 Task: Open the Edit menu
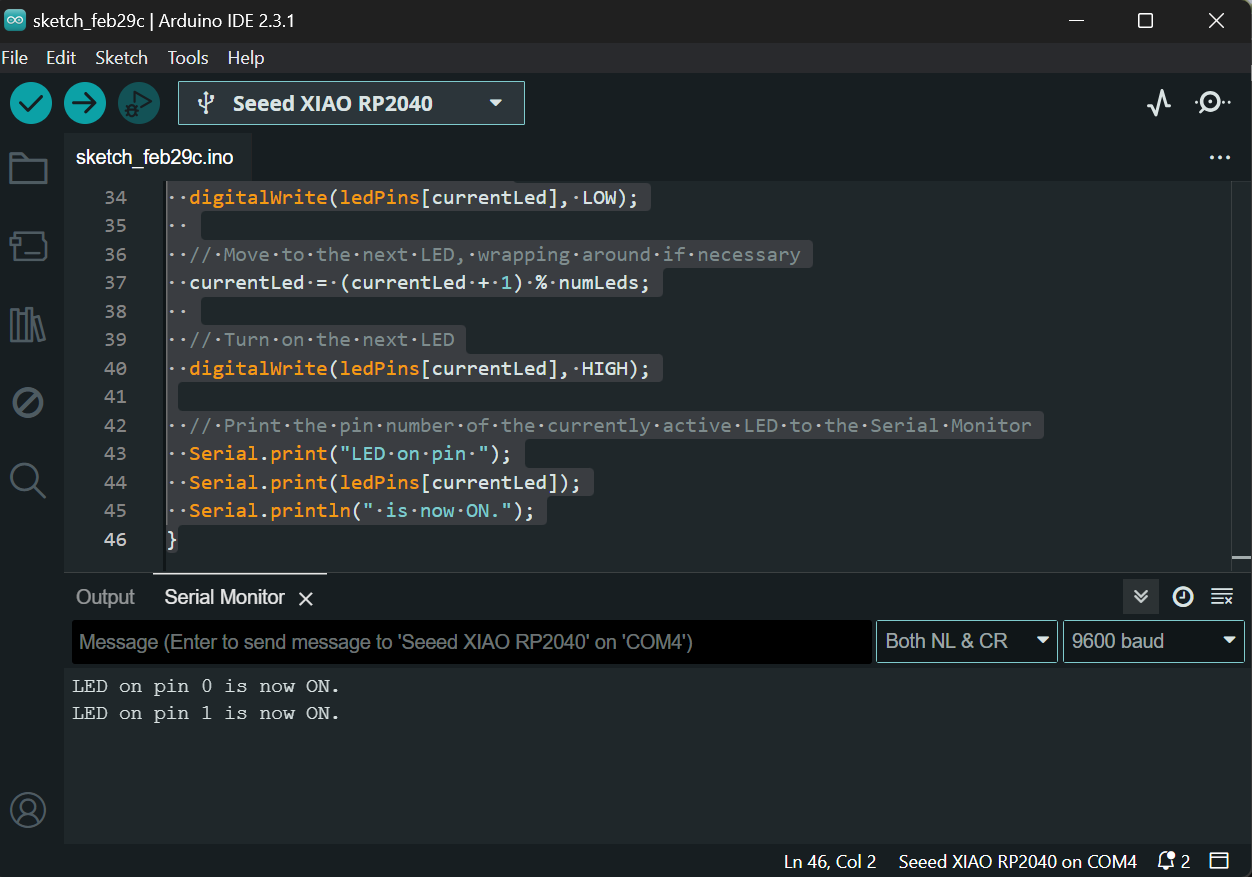[61, 58]
